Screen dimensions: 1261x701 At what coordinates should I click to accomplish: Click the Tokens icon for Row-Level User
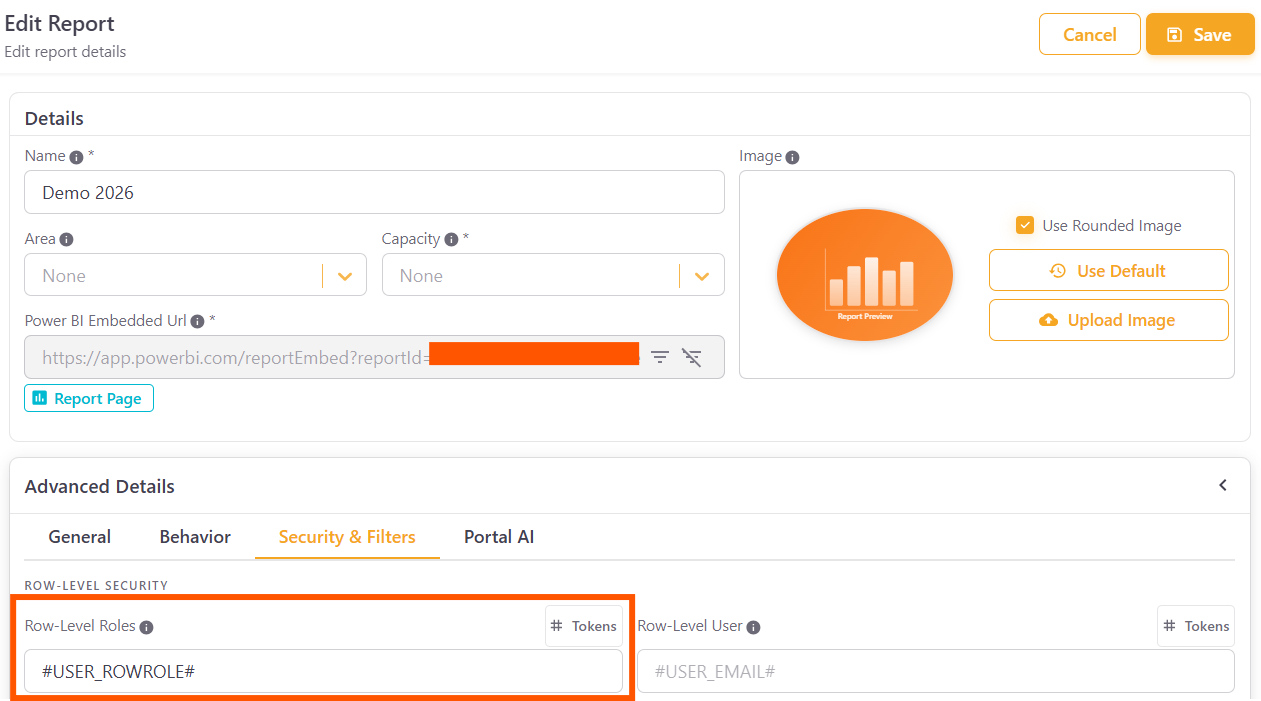[1195, 625]
